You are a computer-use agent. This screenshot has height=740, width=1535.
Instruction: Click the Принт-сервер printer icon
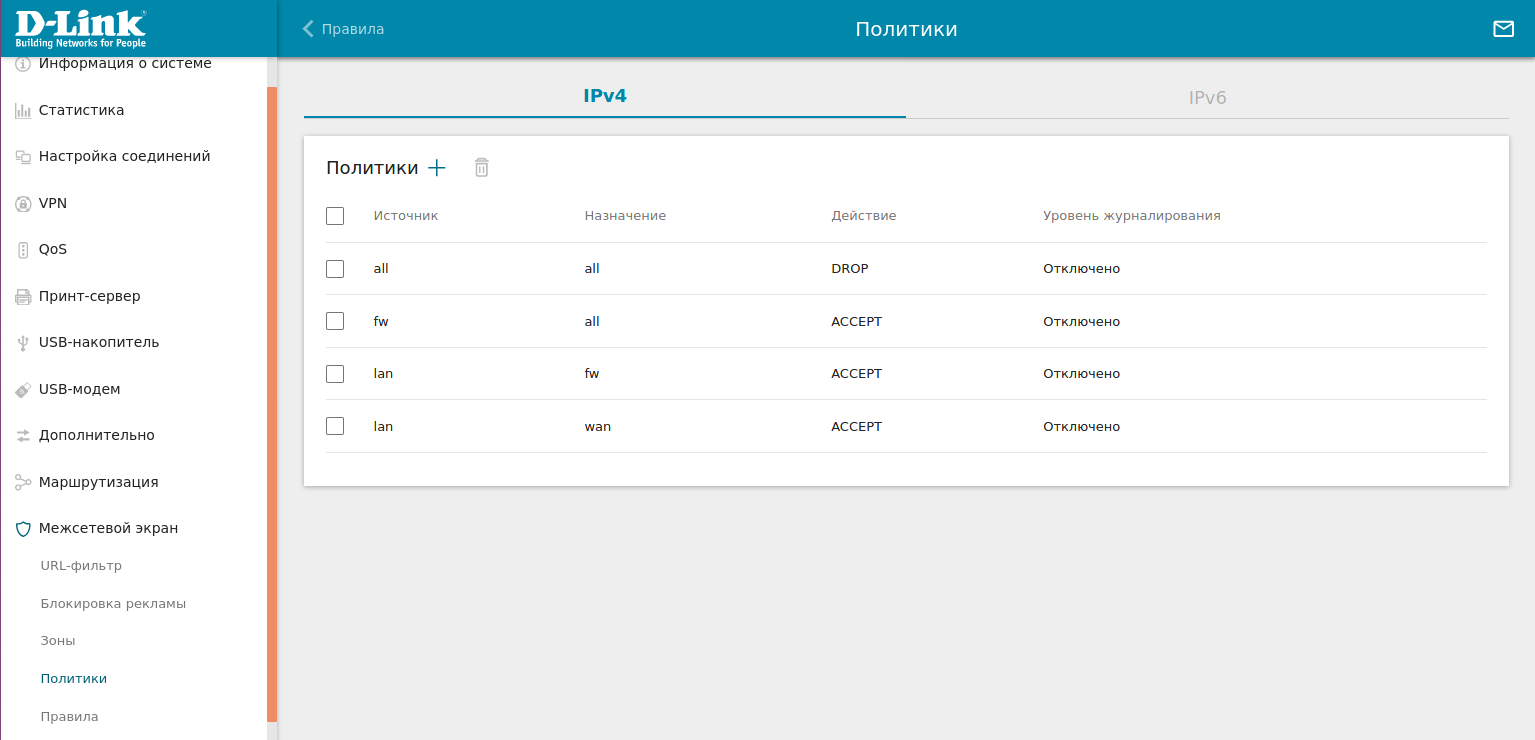pos(23,297)
